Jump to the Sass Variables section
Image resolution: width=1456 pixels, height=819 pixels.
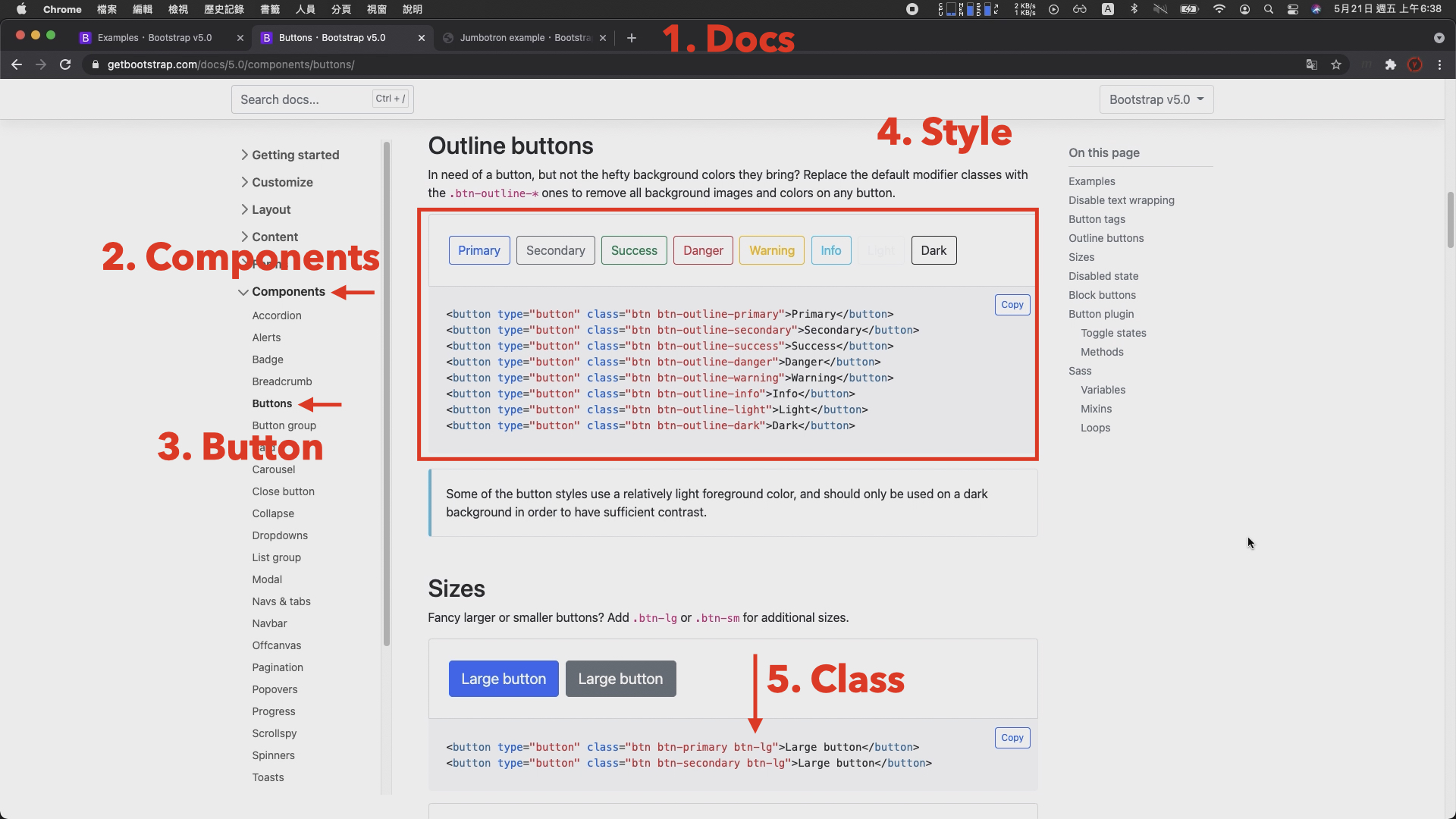[x=1103, y=390]
